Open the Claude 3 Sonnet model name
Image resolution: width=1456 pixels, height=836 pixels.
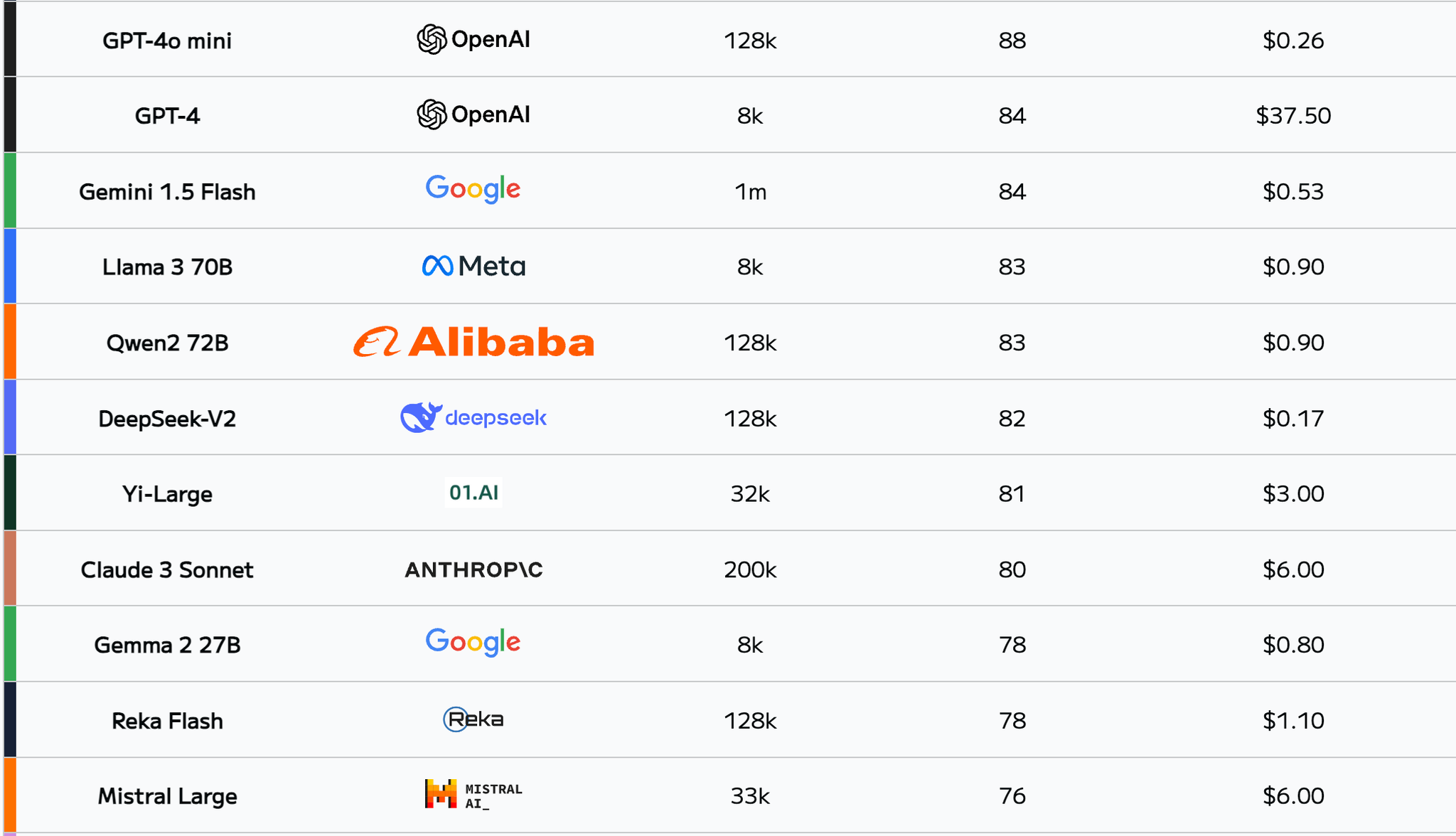pyautogui.click(x=167, y=570)
